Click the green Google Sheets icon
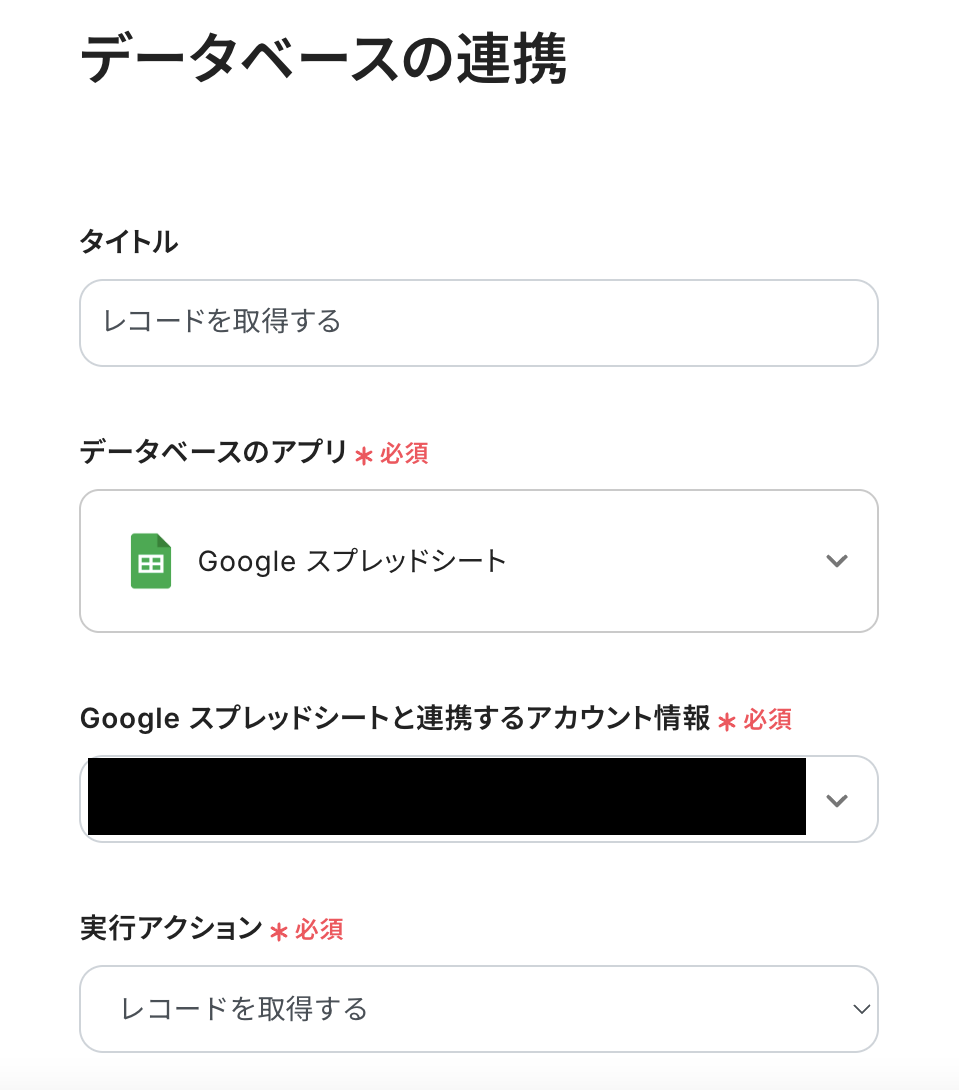 click(x=150, y=561)
